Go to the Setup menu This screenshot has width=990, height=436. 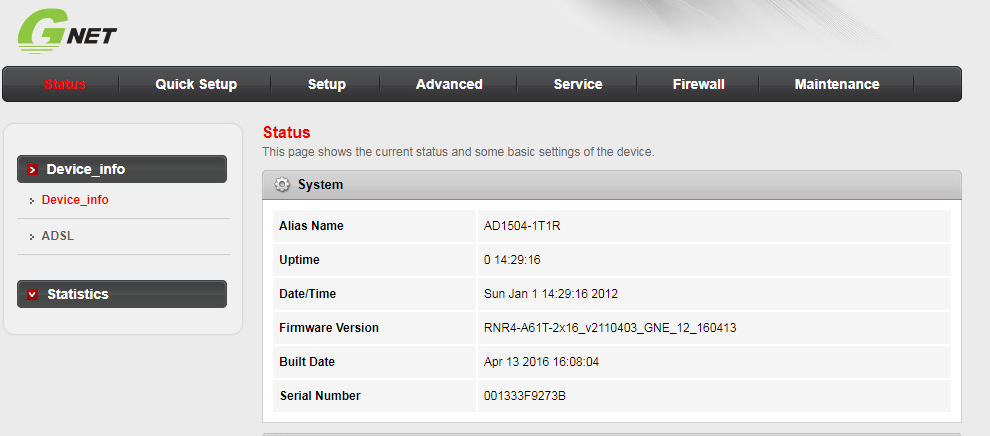[x=327, y=85]
